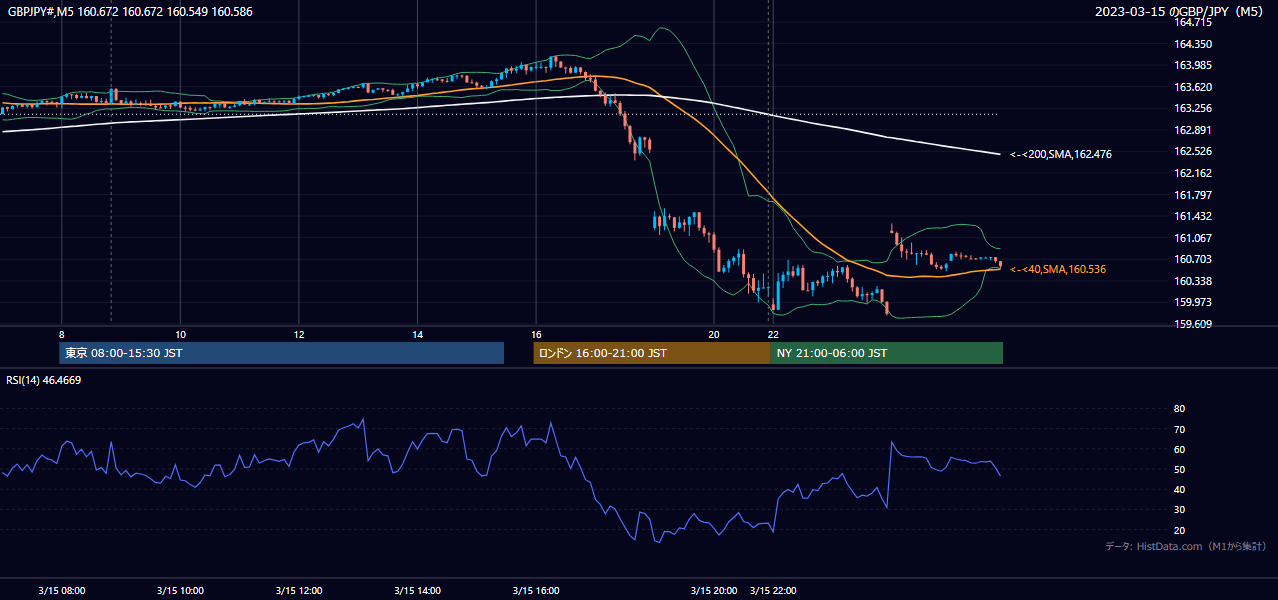Click the '3/15 14:00' bottom time label
This screenshot has height=600, width=1278.
(x=417, y=590)
